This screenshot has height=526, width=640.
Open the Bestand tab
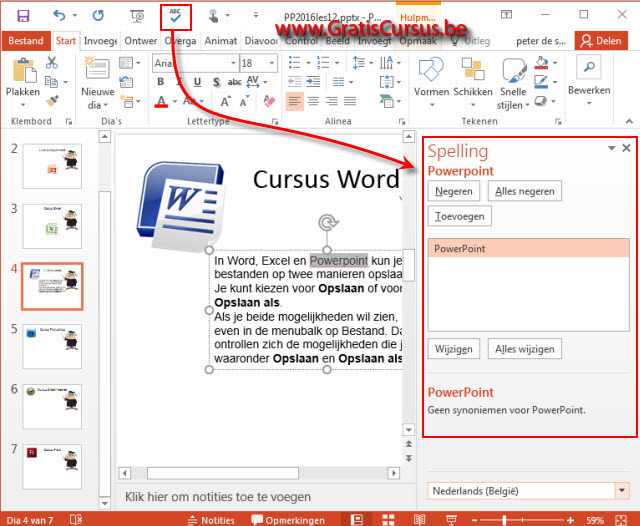point(26,41)
